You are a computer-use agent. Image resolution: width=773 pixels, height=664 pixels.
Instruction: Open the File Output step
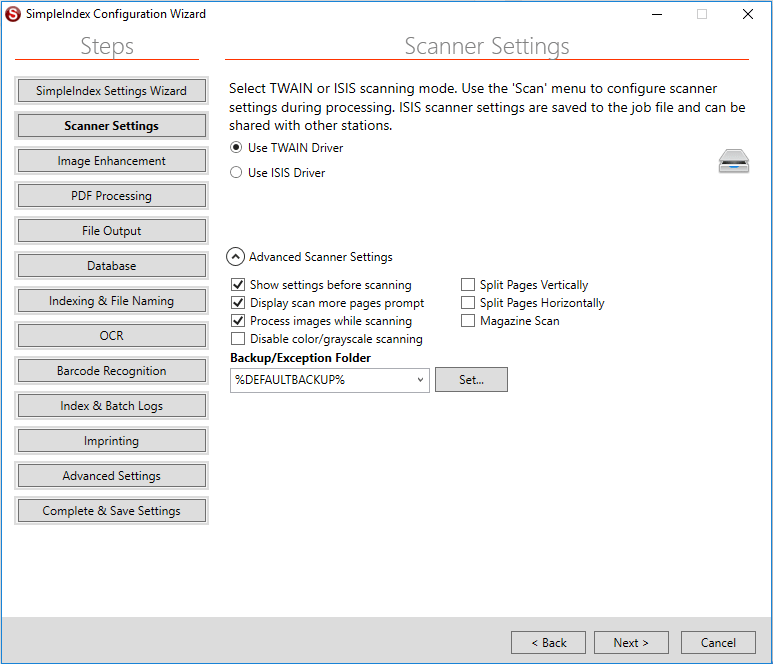(111, 231)
